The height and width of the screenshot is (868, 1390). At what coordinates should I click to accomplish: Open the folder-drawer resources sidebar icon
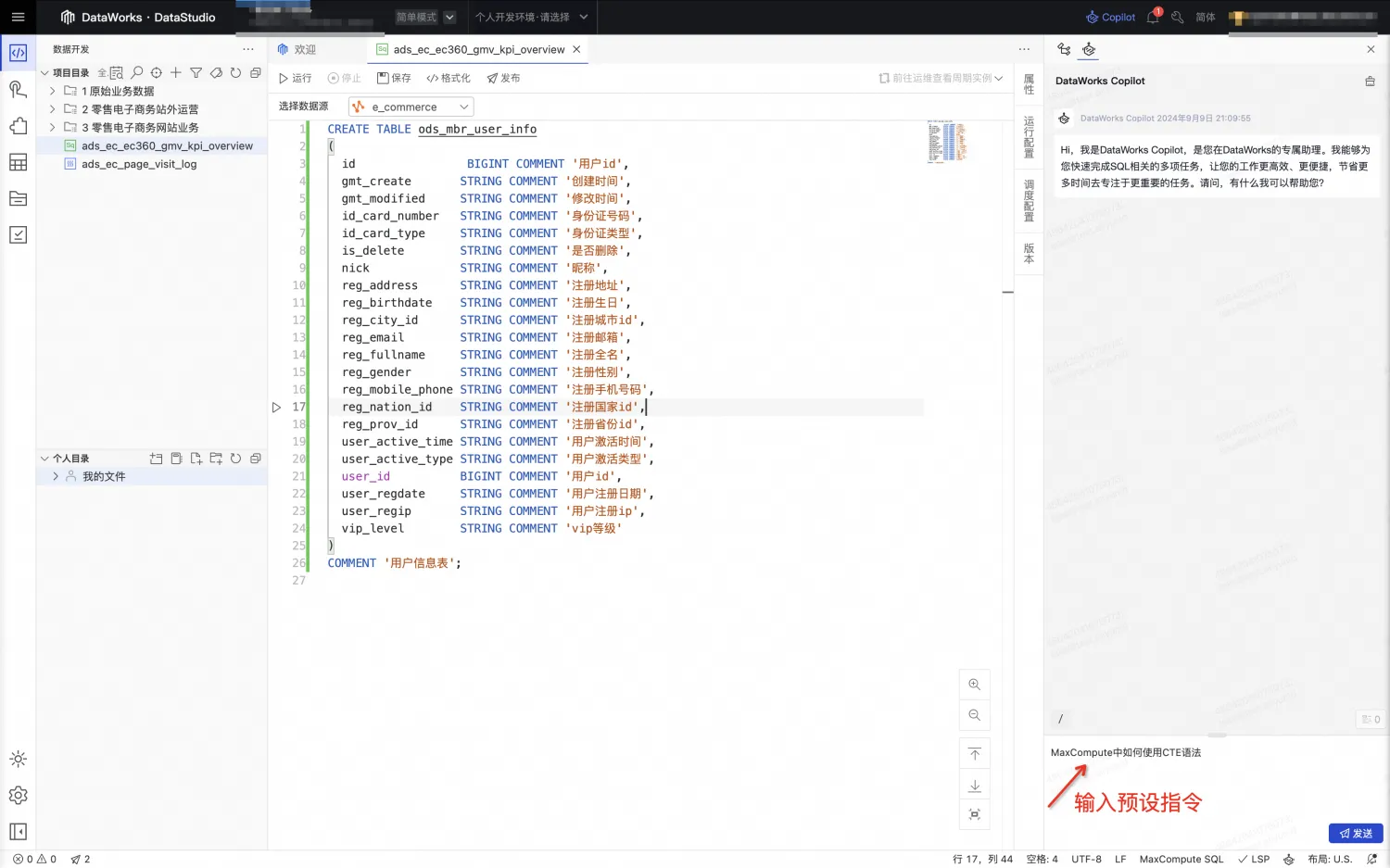[x=18, y=198]
